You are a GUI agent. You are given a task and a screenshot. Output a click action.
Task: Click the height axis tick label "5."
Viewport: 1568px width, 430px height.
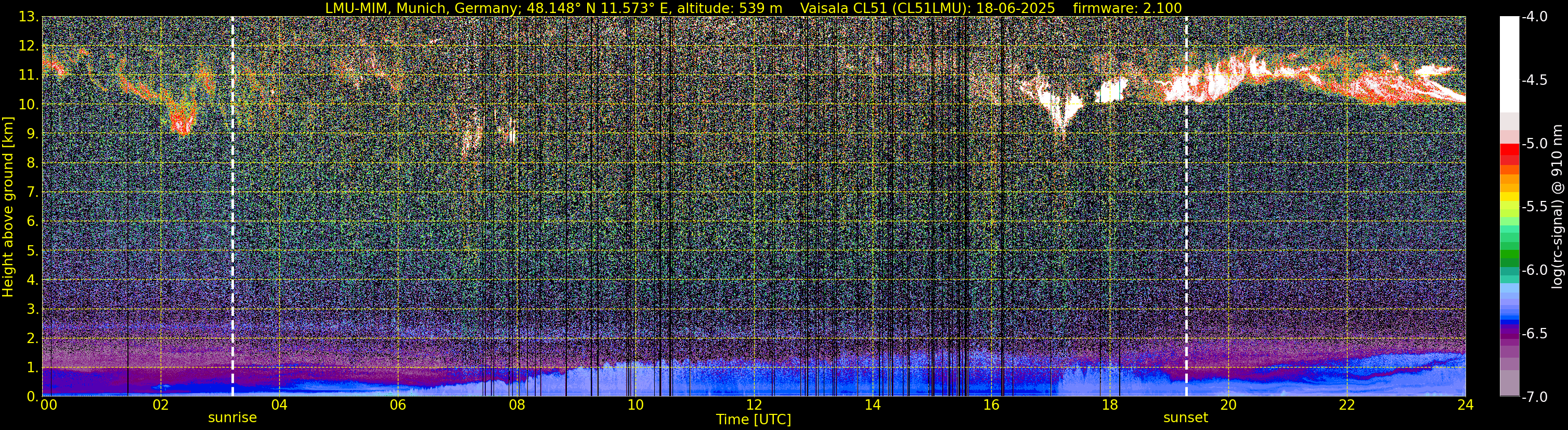point(33,250)
